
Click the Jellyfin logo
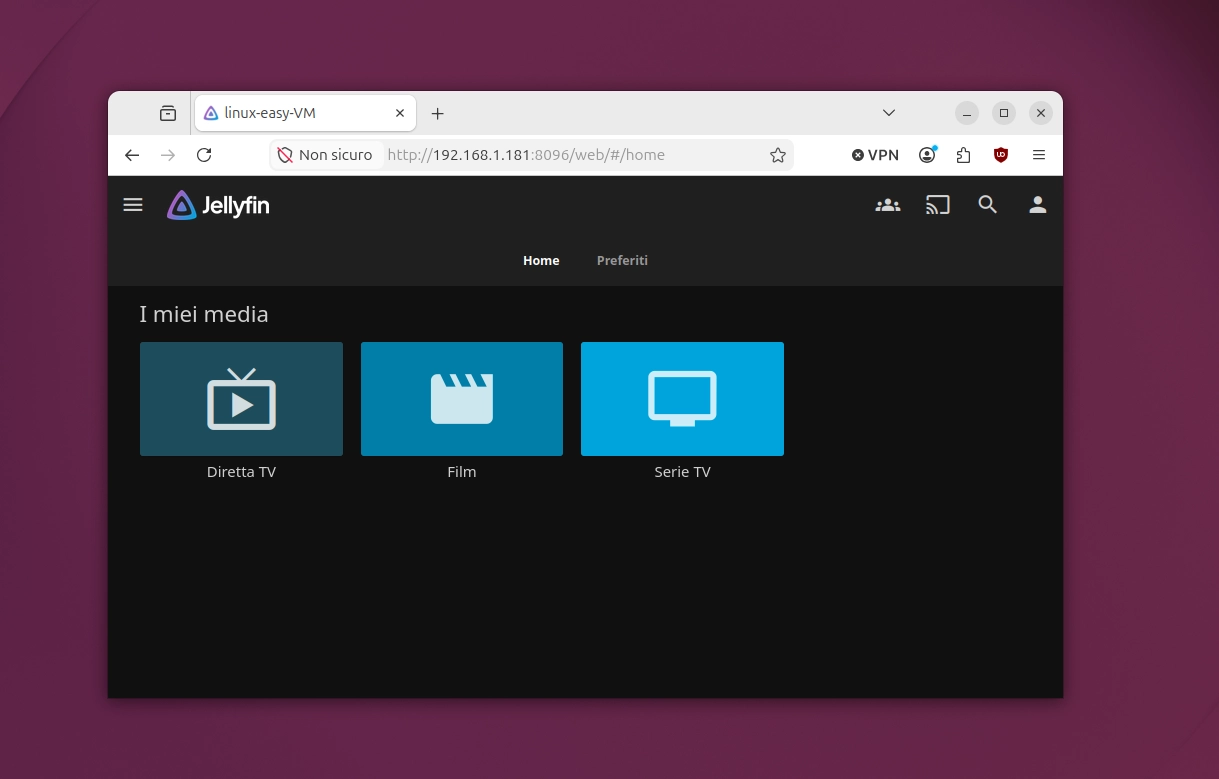pyautogui.click(x=218, y=206)
